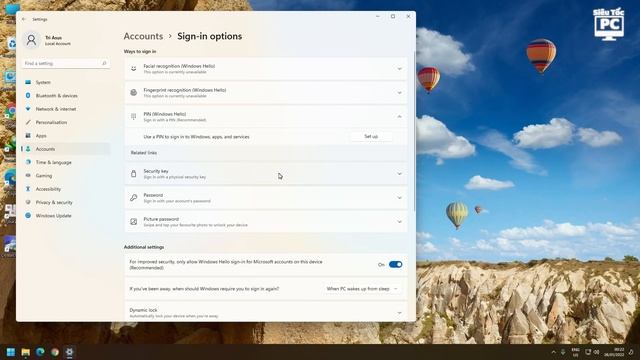
Task: Expand the Security key section
Action: (x=400, y=173)
